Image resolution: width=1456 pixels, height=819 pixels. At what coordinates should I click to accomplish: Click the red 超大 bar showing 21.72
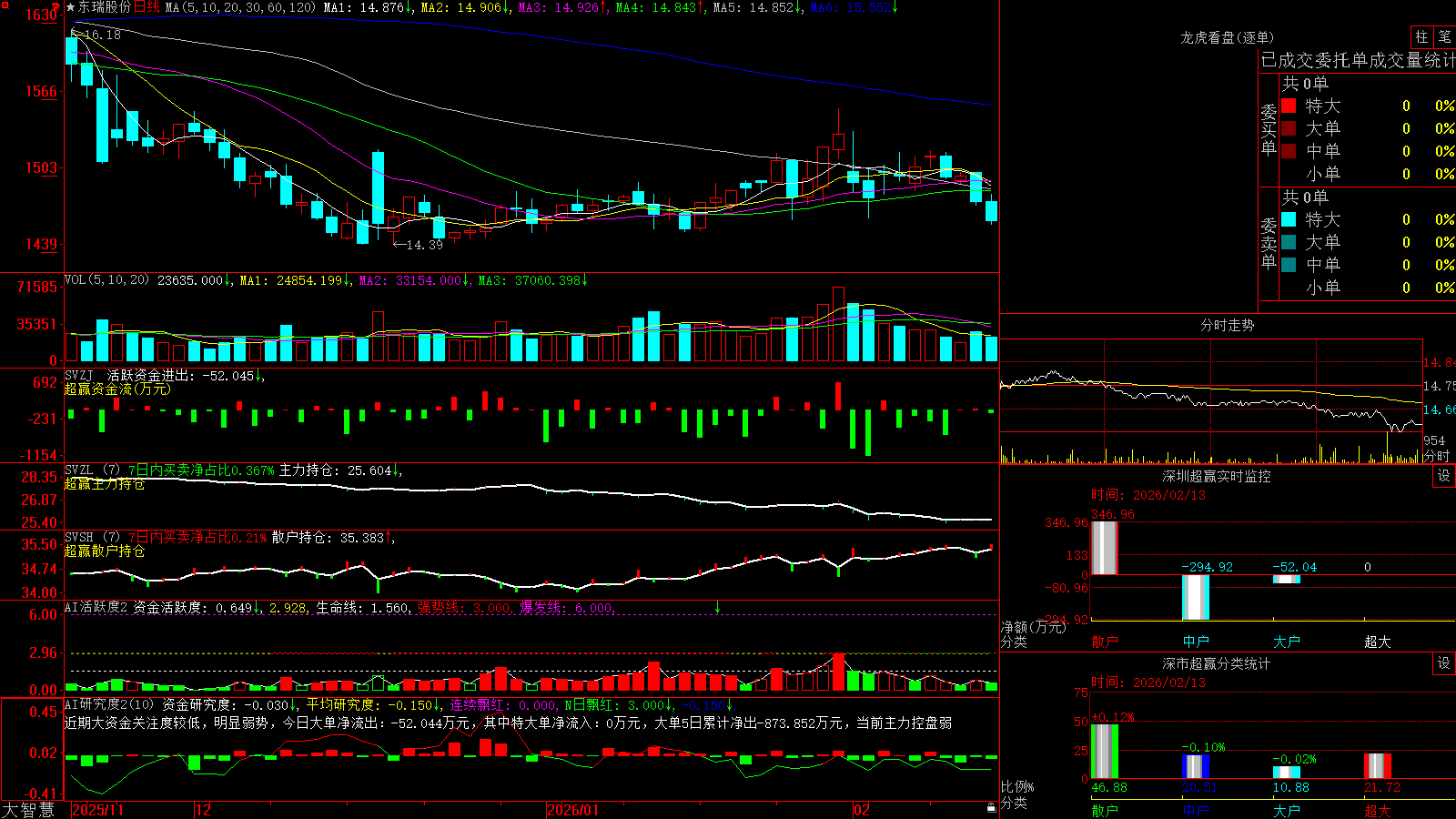(x=1378, y=766)
